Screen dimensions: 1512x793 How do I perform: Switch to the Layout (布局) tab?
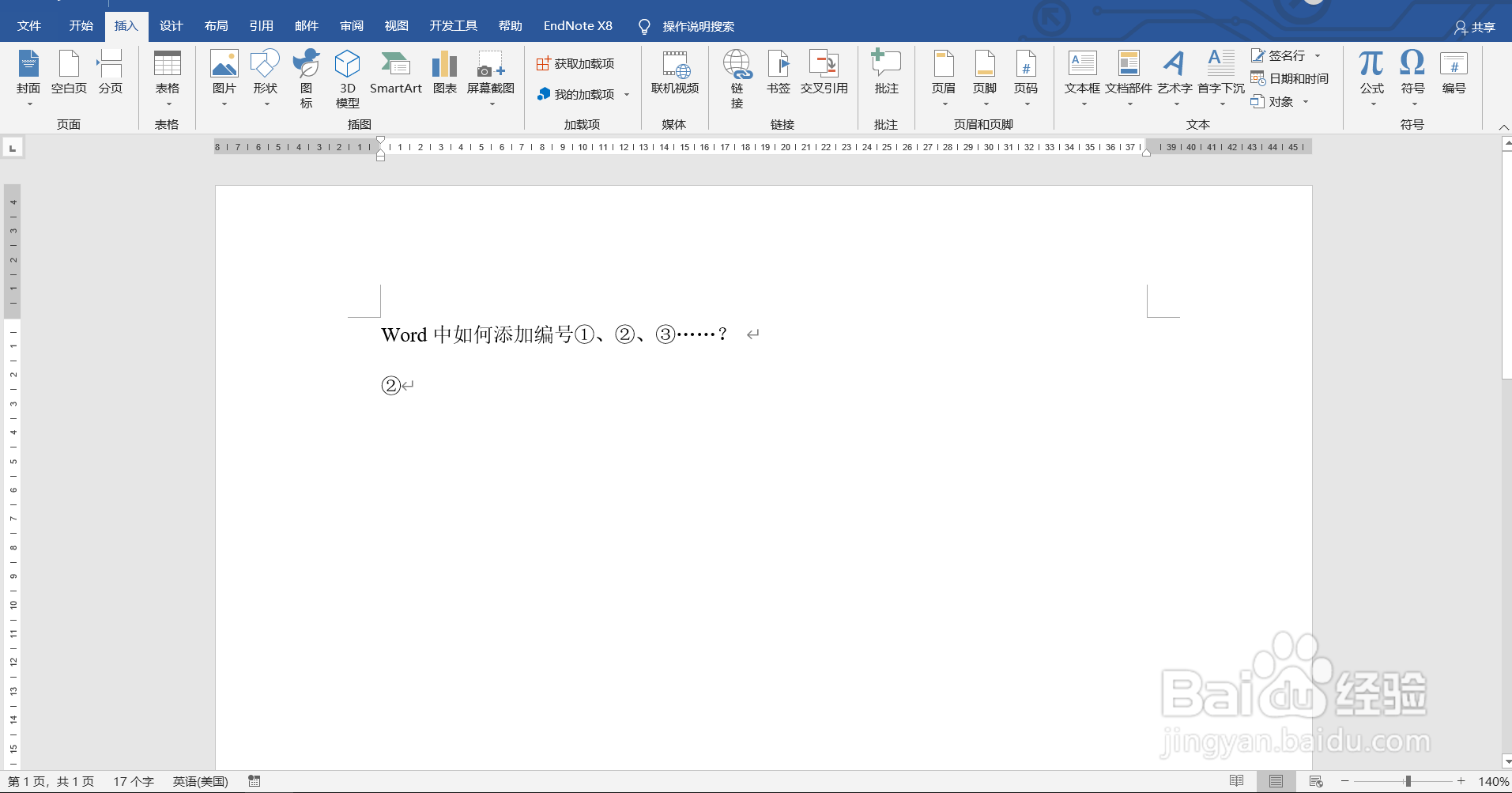point(216,26)
